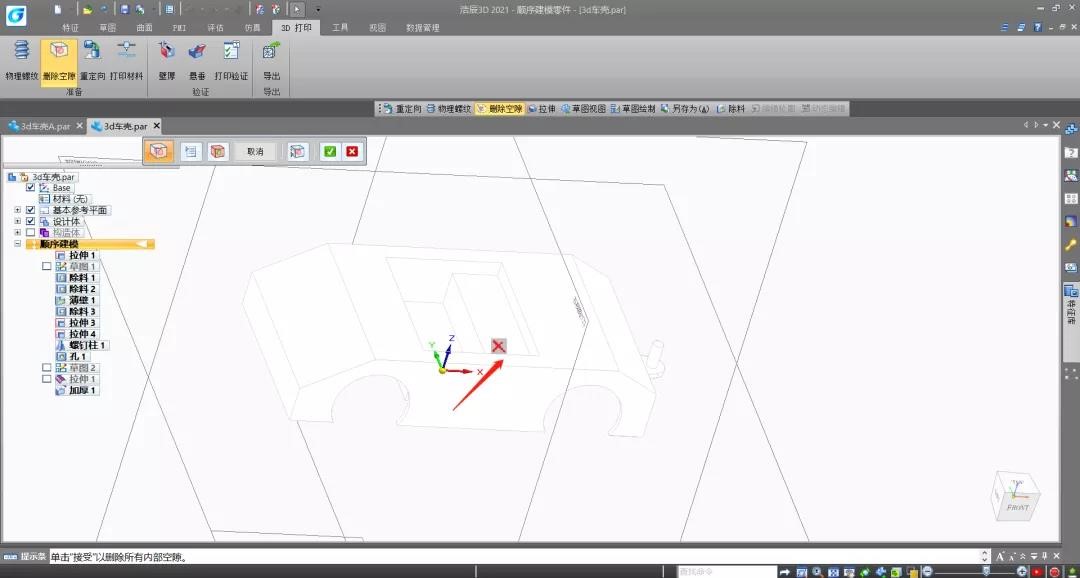Click 拉伸 in the recent commands toolbar
This screenshot has width=1080, height=578.
pyautogui.click(x=543, y=109)
